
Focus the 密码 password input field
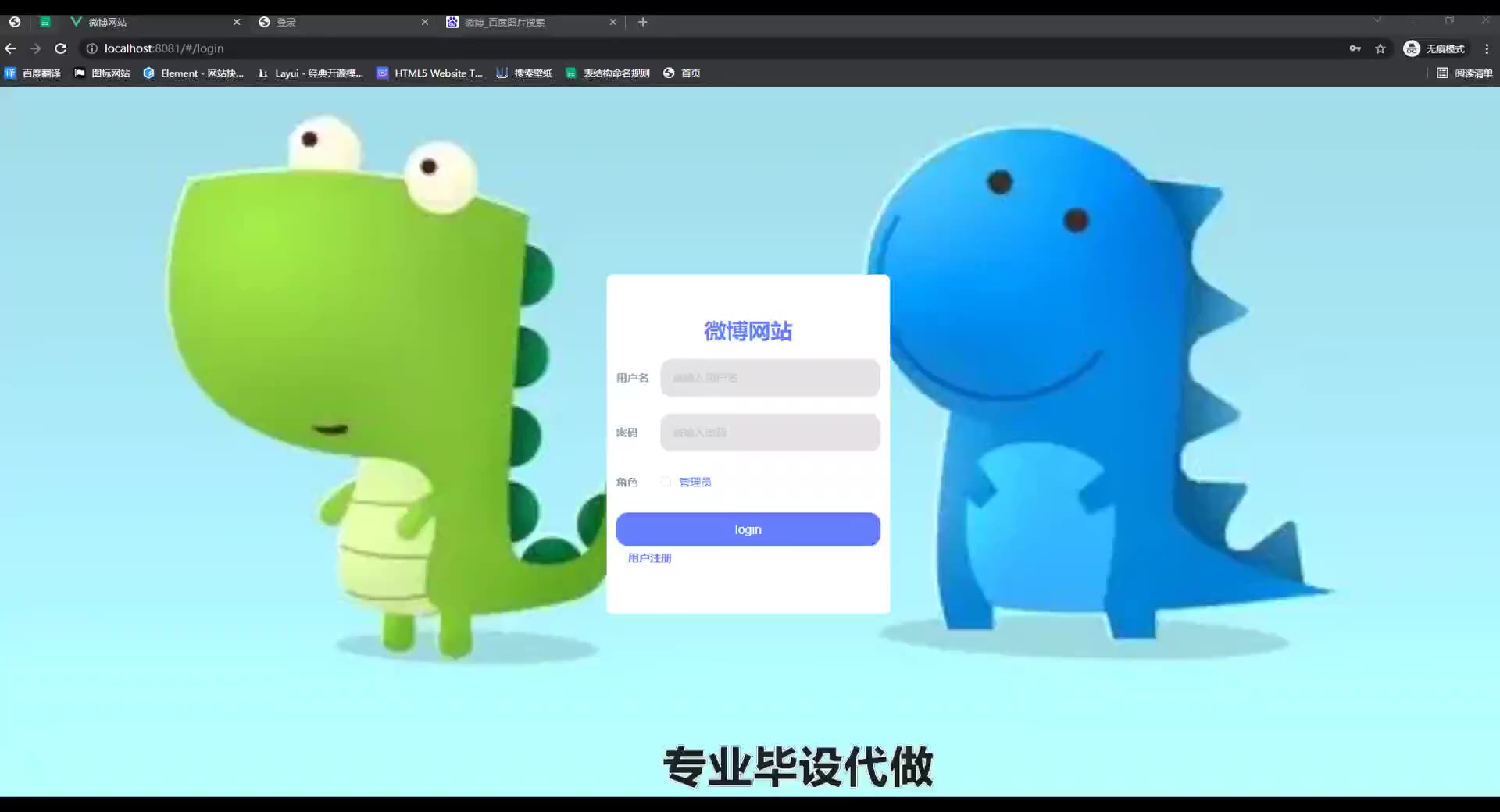[x=770, y=433]
